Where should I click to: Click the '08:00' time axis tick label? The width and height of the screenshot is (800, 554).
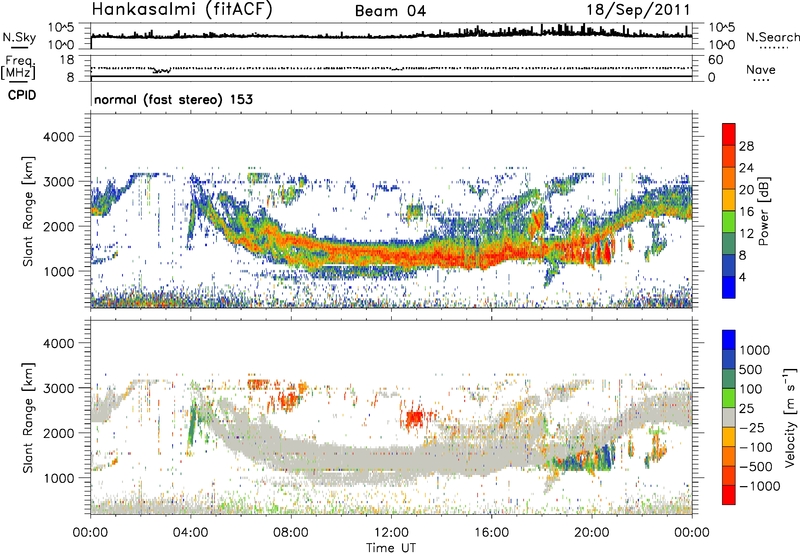291,533
